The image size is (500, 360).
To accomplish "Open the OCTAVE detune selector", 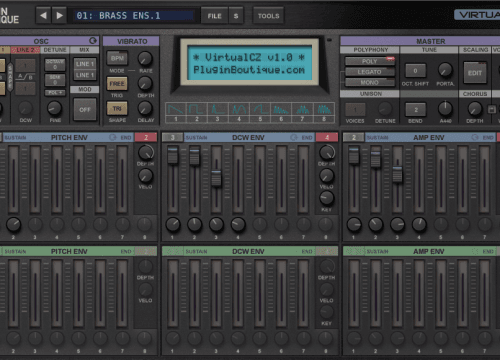I will (x=55, y=64).
